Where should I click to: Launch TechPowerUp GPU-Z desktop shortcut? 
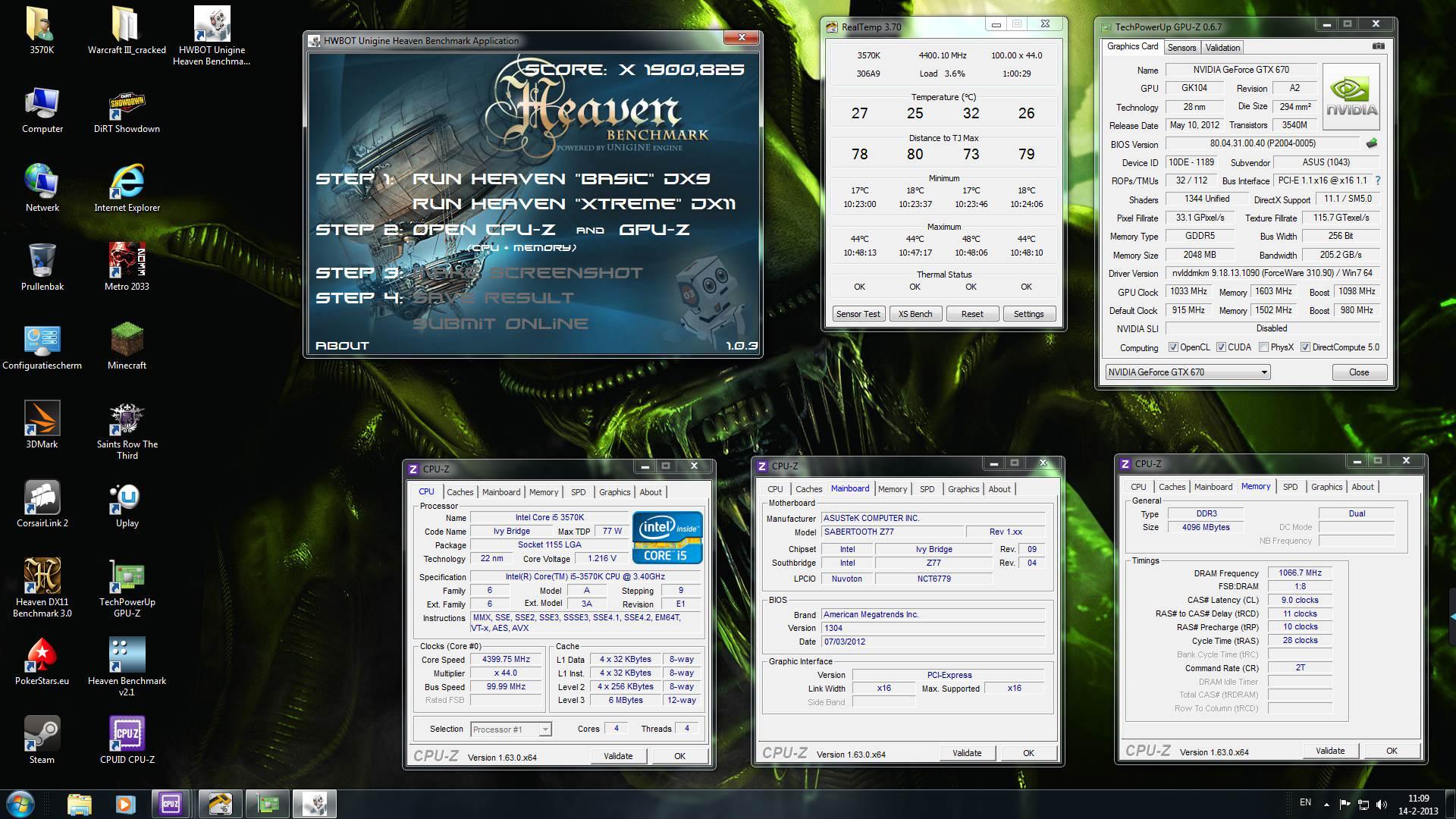click(127, 588)
